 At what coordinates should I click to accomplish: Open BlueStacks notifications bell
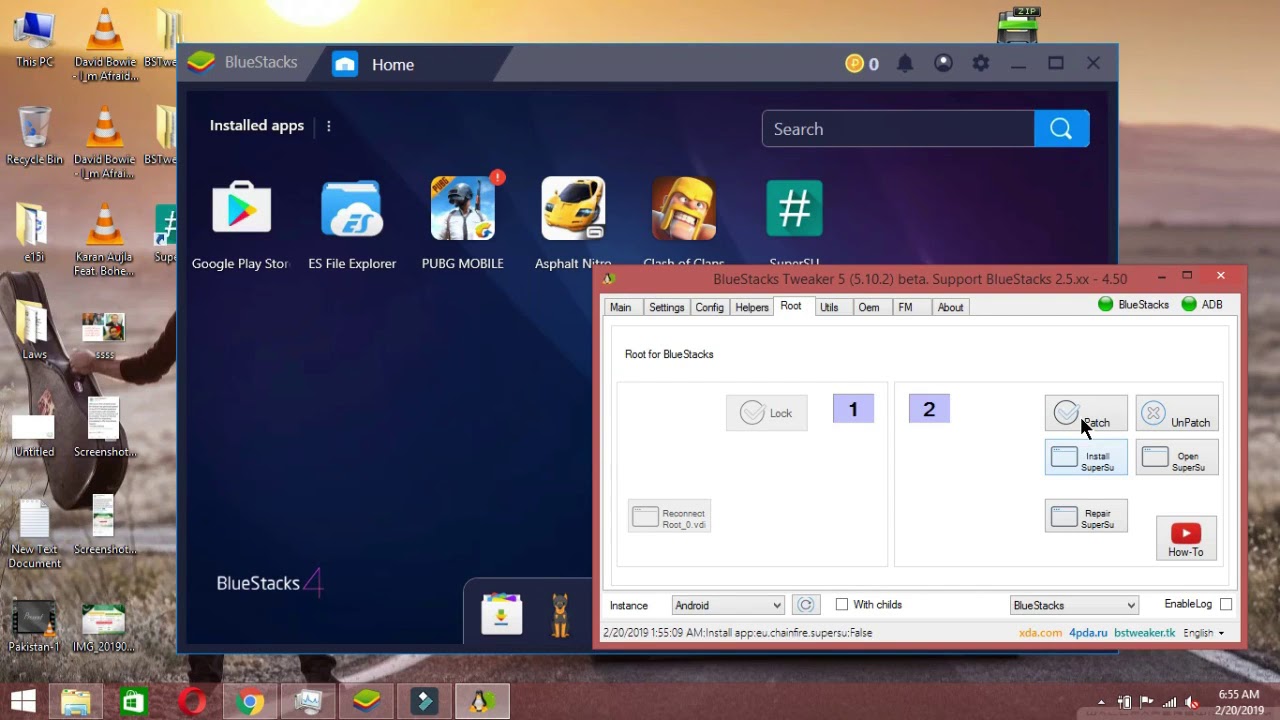tap(905, 63)
